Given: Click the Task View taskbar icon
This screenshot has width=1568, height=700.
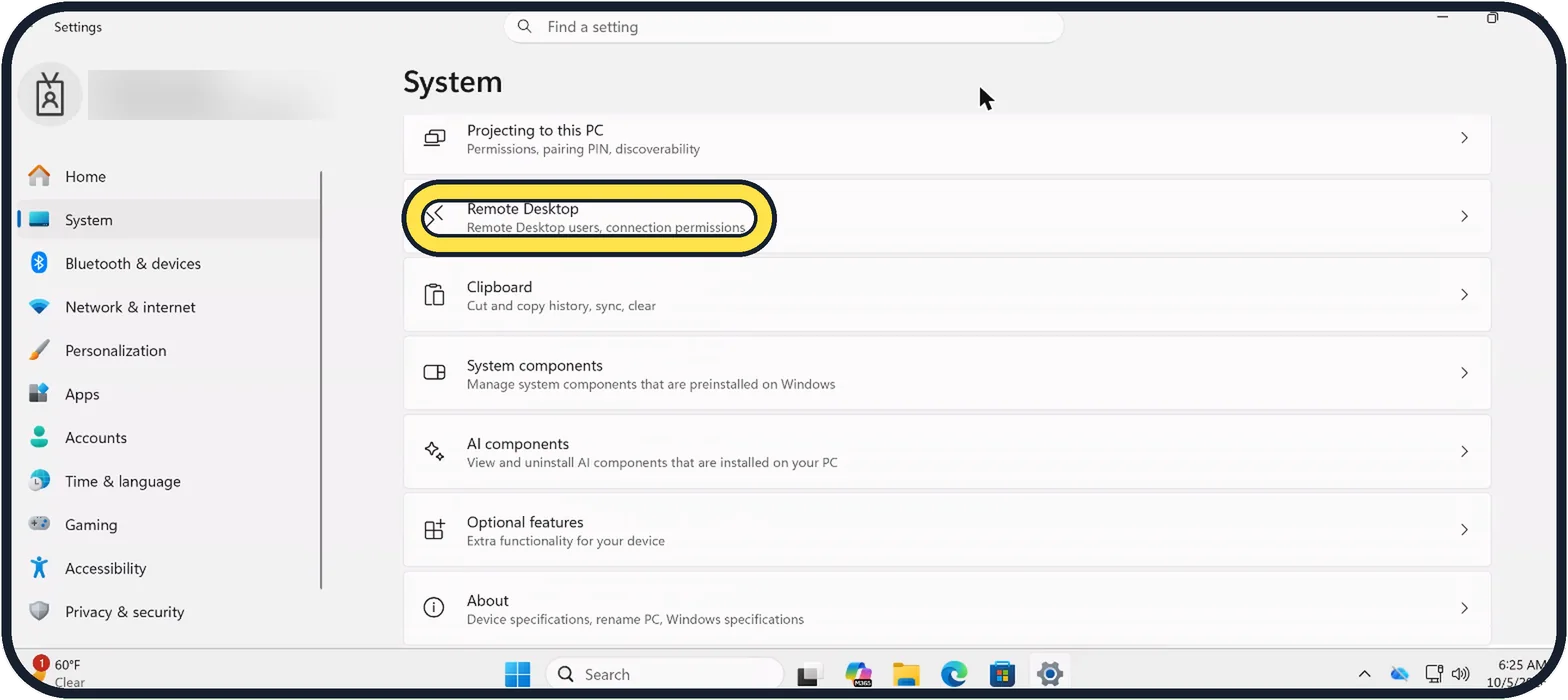Looking at the screenshot, I should [x=809, y=675].
